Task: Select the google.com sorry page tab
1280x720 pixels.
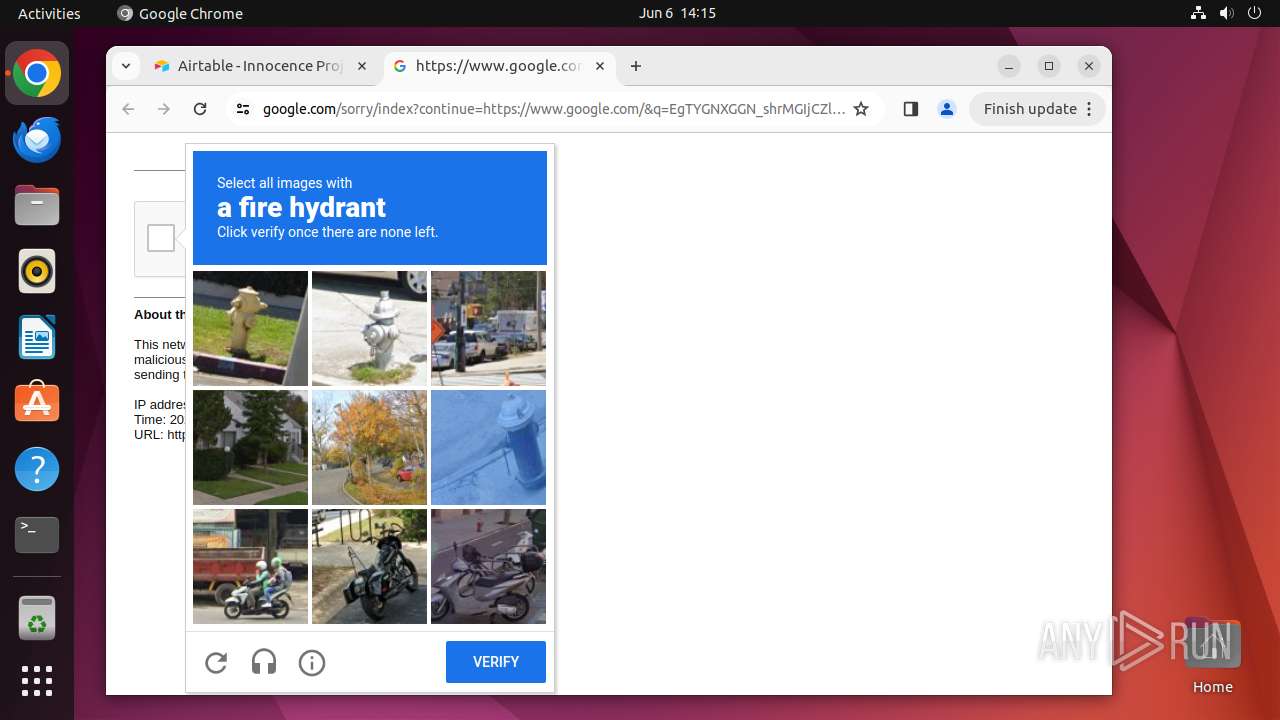Action: [498, 66]
